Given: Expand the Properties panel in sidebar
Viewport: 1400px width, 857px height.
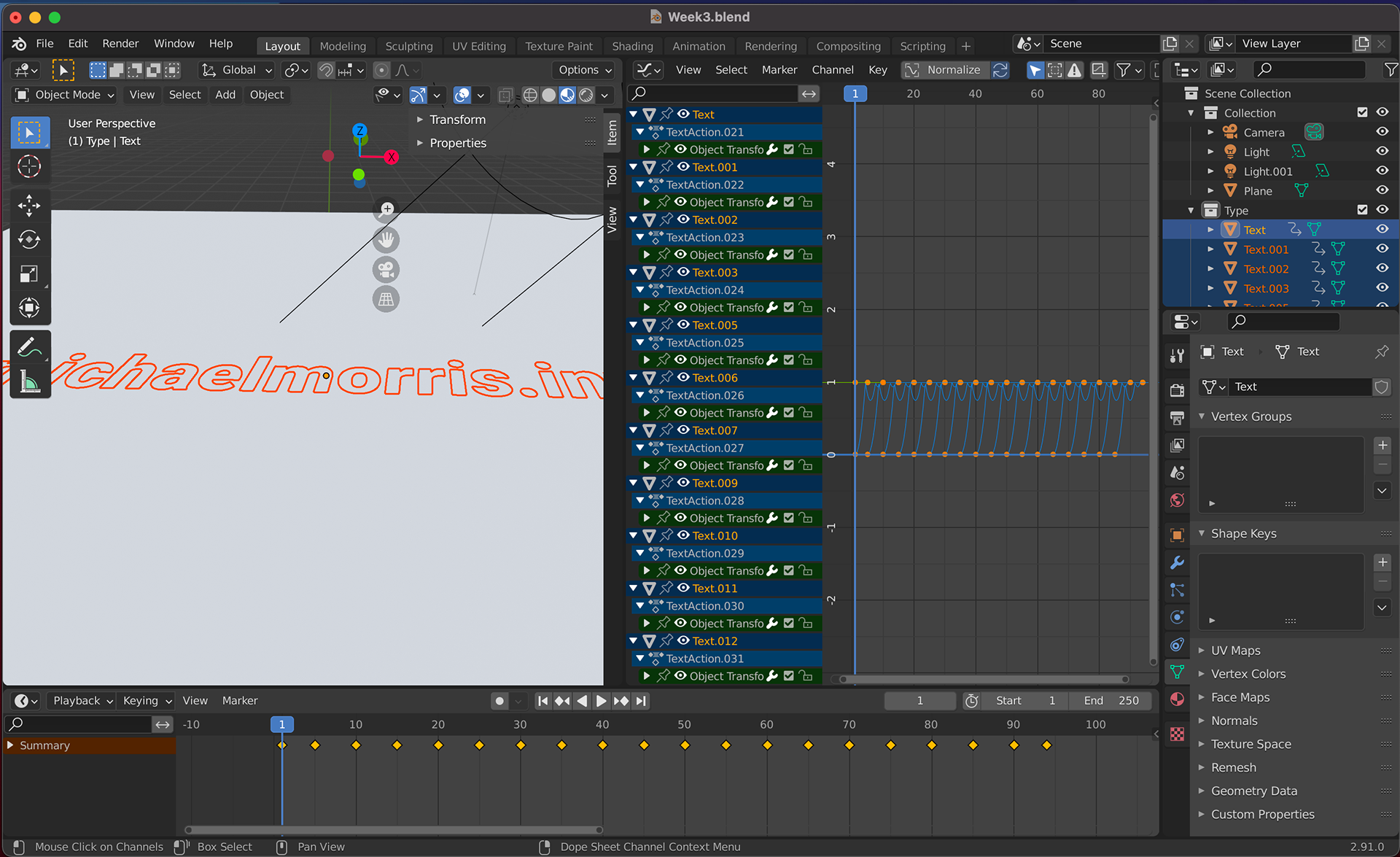Looking at the screenshot, I should coord(458,143).
